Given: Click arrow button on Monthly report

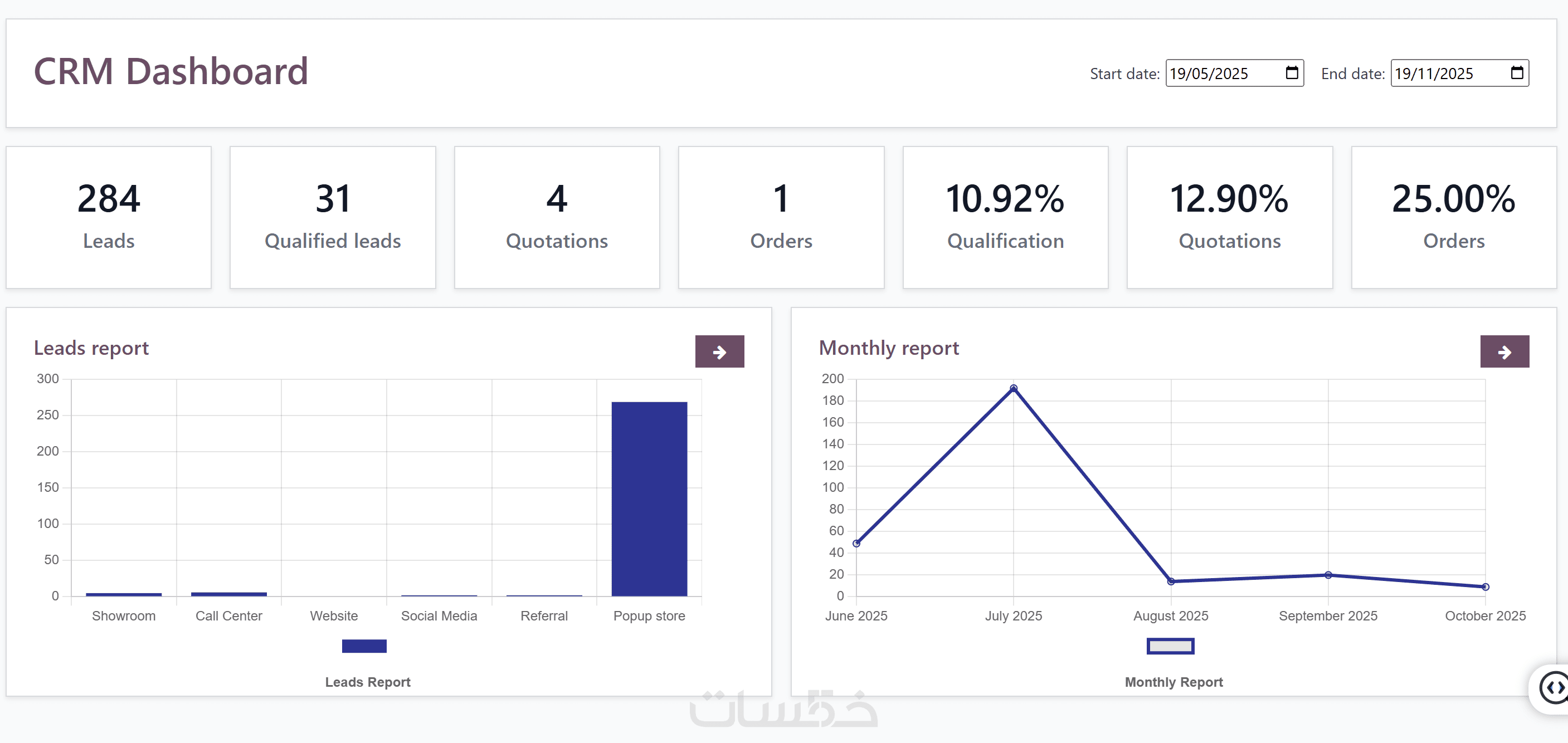Looking at the screenshot, I should point(1503,351).
